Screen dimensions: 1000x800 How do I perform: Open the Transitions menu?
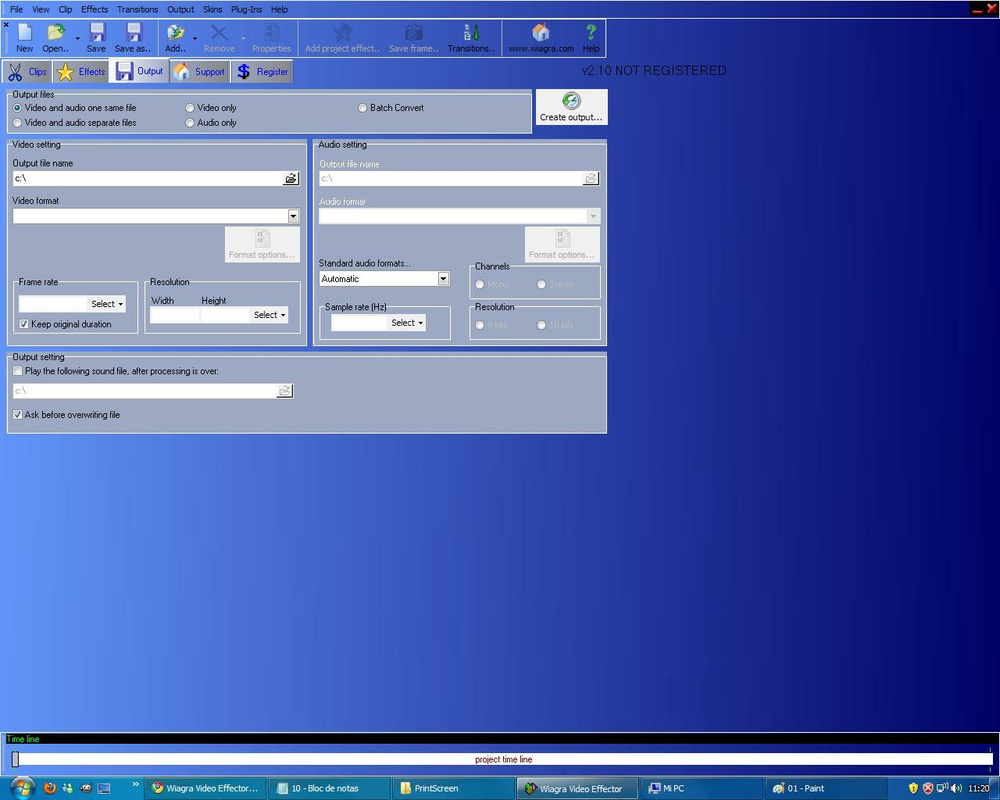click(x=137, y=10)
